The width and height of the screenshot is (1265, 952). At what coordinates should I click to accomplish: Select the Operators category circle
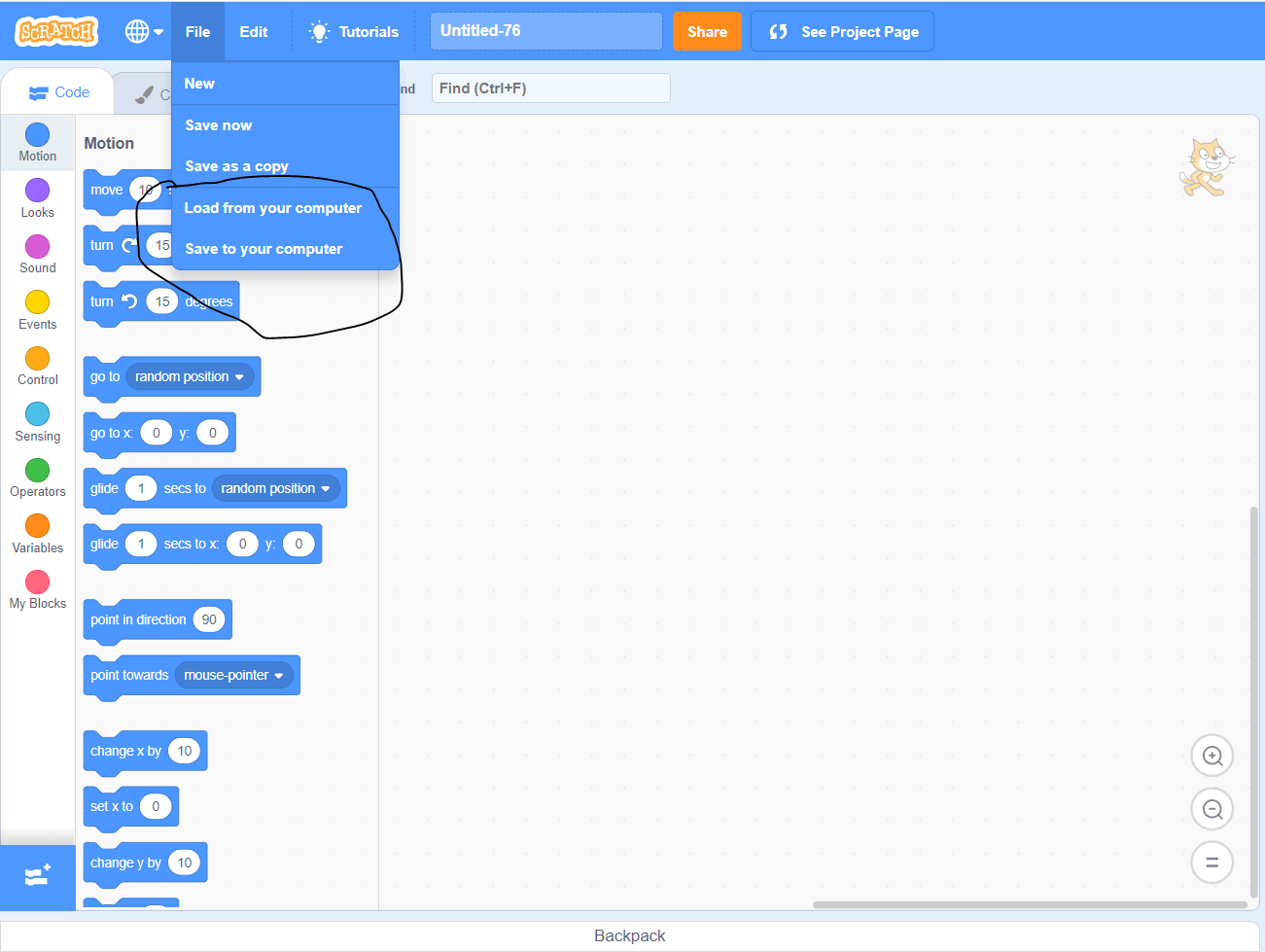(x=37, y=470)
